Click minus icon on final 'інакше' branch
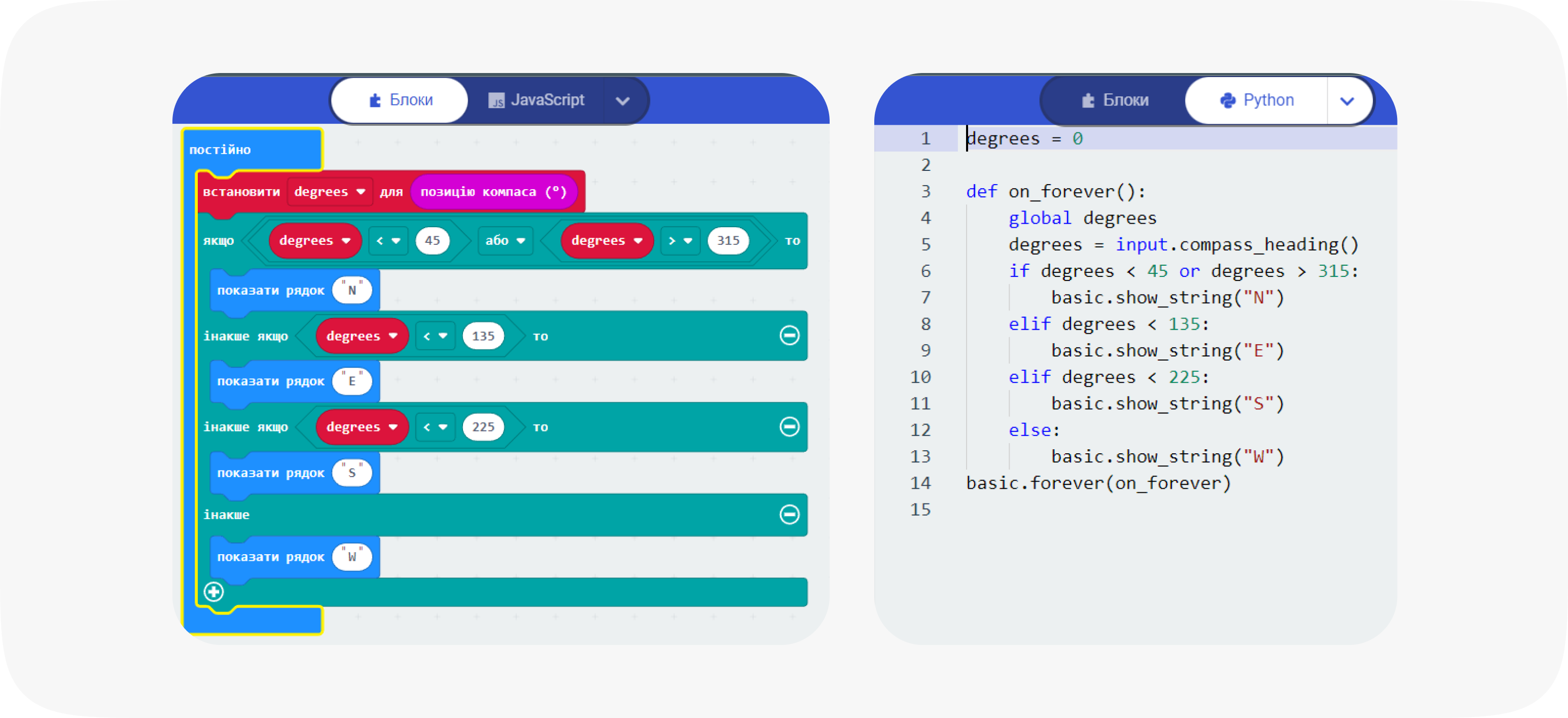Screen dimensions: 1568x718 [789, 514]
